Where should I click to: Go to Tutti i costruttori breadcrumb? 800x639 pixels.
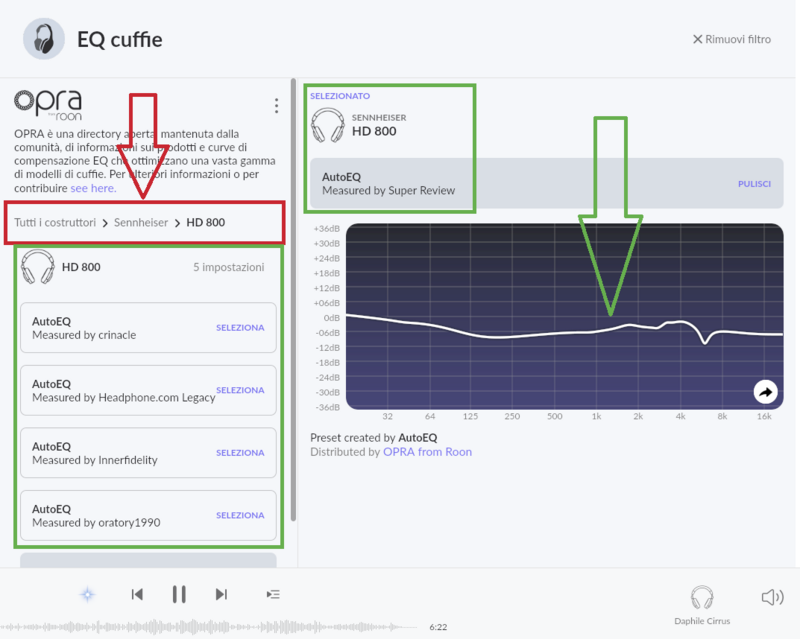pyautogui.click(x=54, y=222)
